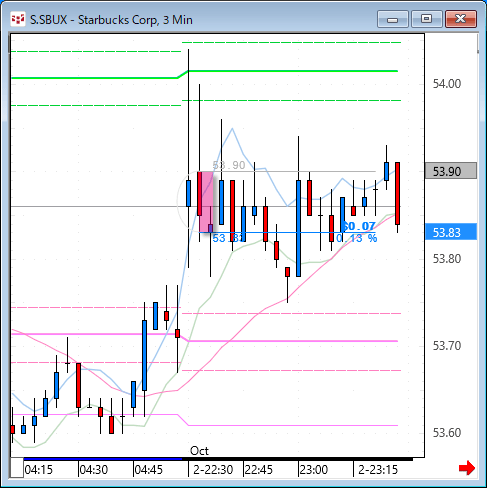Click the 2-22:30 time axis label

click(x=213, y=470)
